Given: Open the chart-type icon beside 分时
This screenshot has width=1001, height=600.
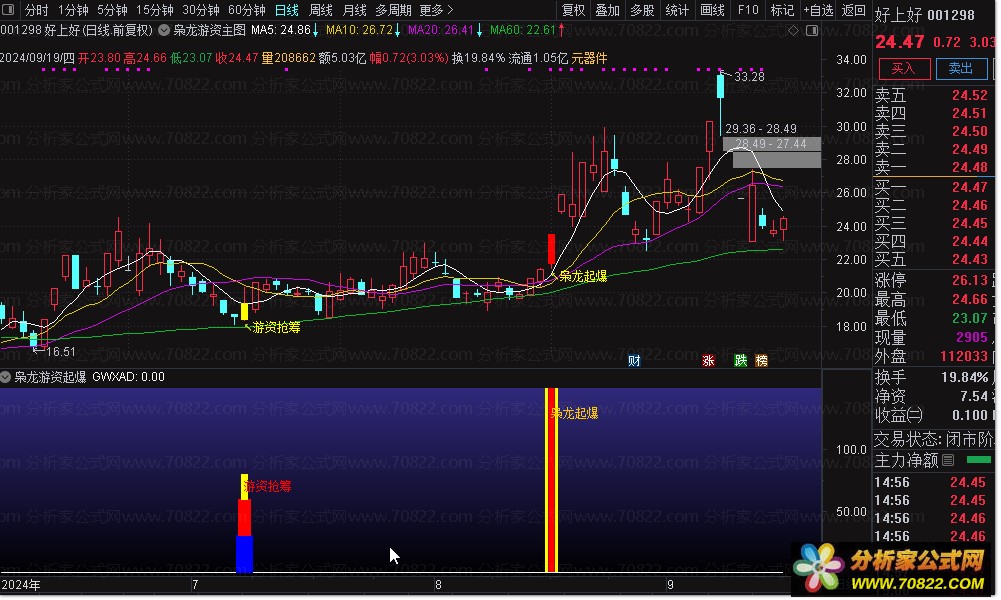Looking at the screenshot, I should point(10,10).
